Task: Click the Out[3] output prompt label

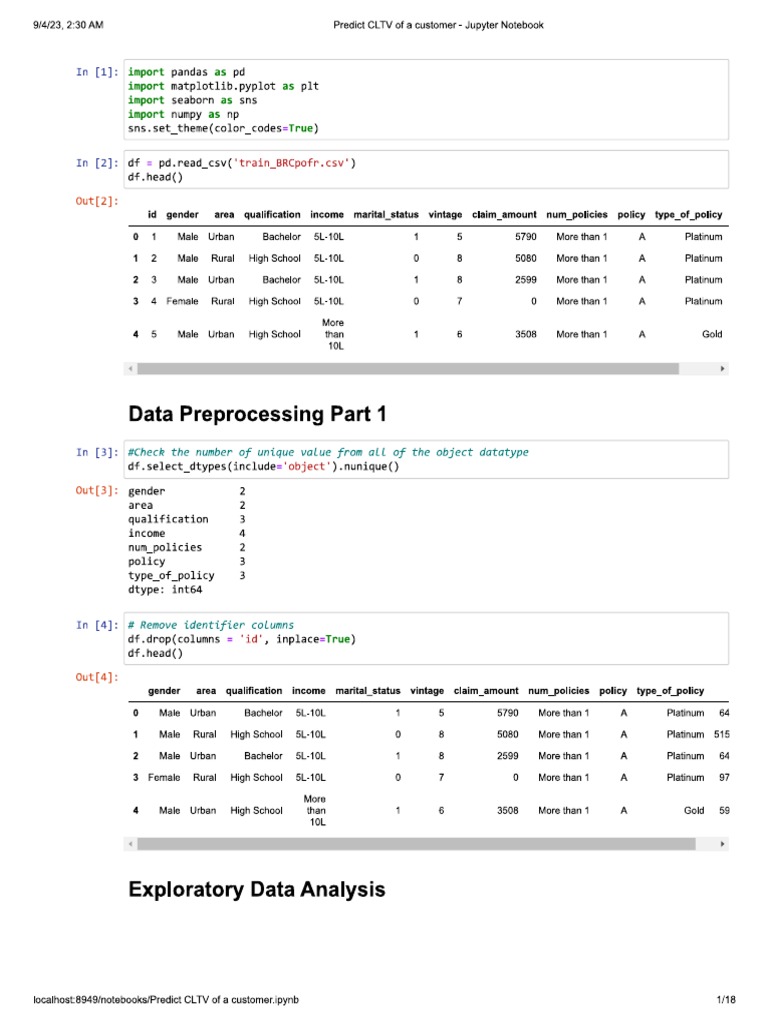Action: point(96,491)
